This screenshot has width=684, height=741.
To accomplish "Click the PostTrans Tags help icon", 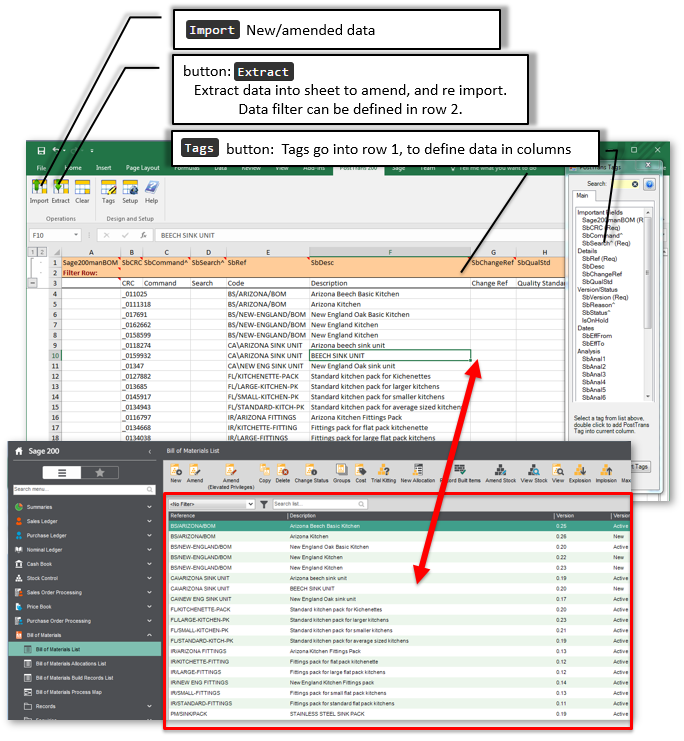I will pos(649,184).
